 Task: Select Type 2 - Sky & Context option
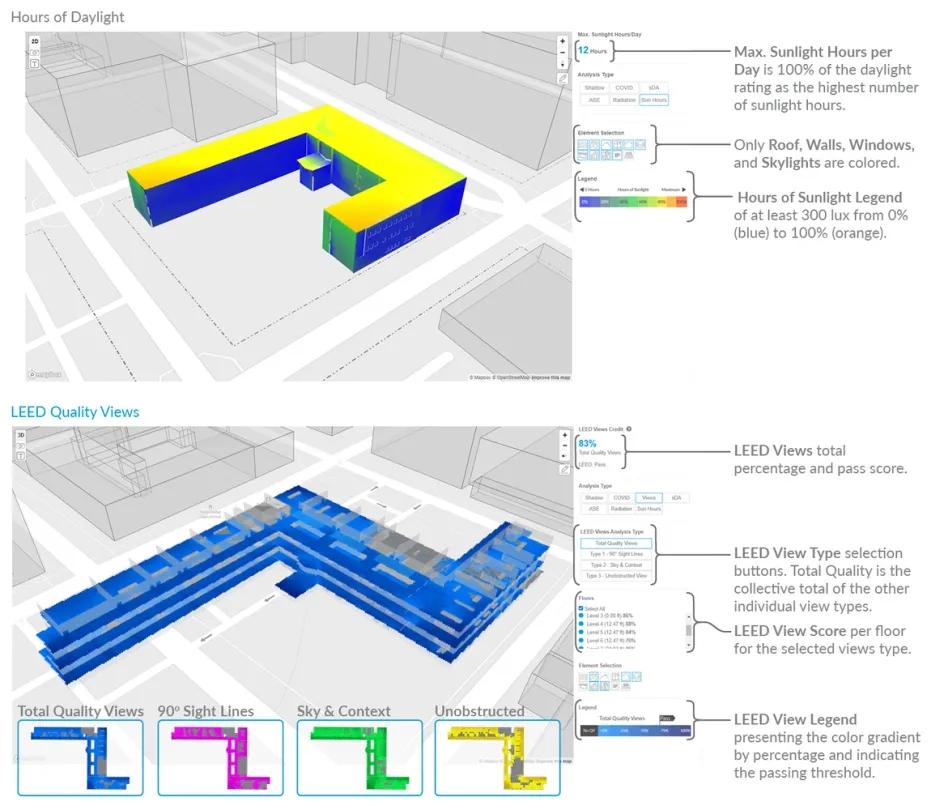tap(616, 565)
